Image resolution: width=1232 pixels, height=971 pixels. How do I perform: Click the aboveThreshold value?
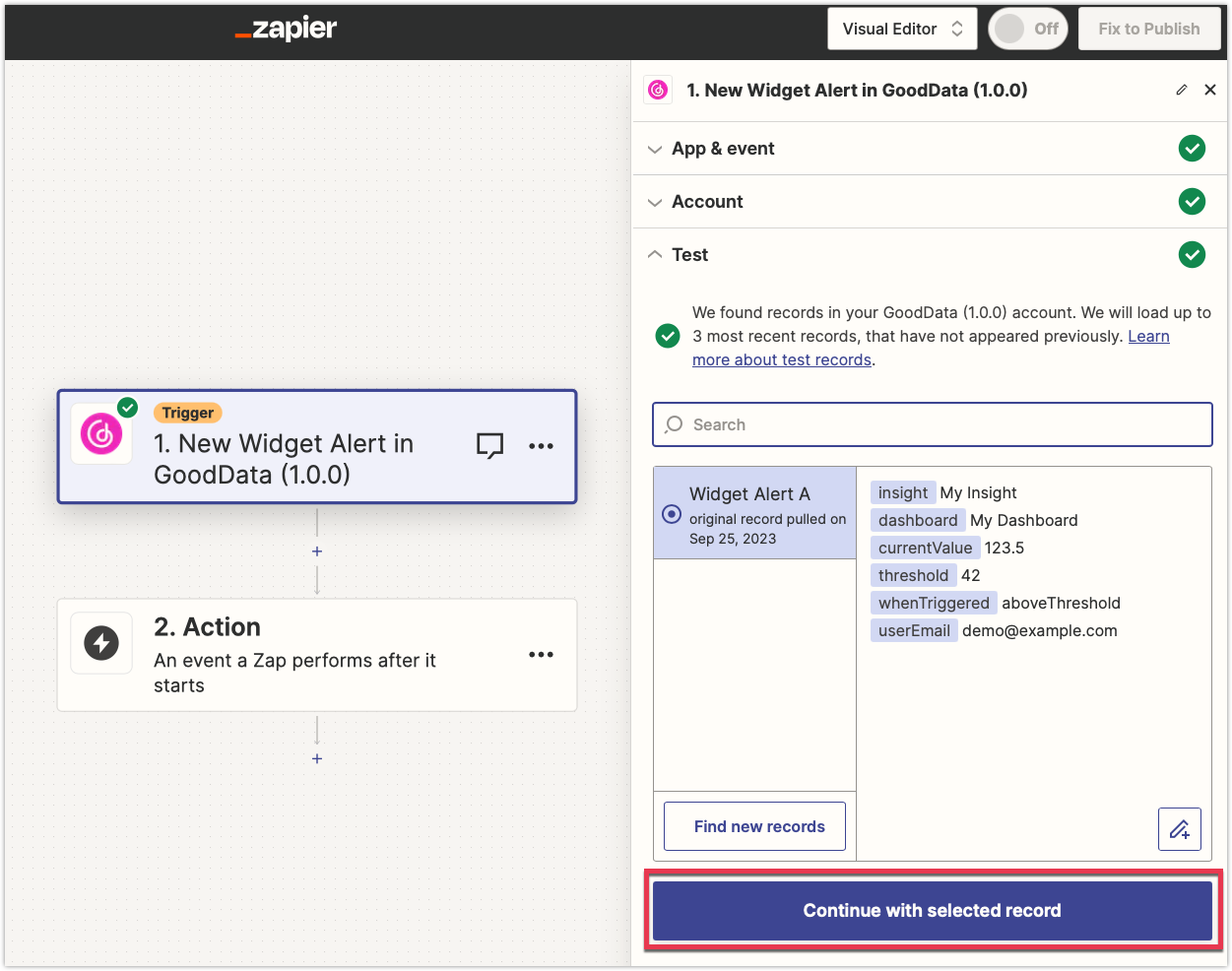(1061, 603)
